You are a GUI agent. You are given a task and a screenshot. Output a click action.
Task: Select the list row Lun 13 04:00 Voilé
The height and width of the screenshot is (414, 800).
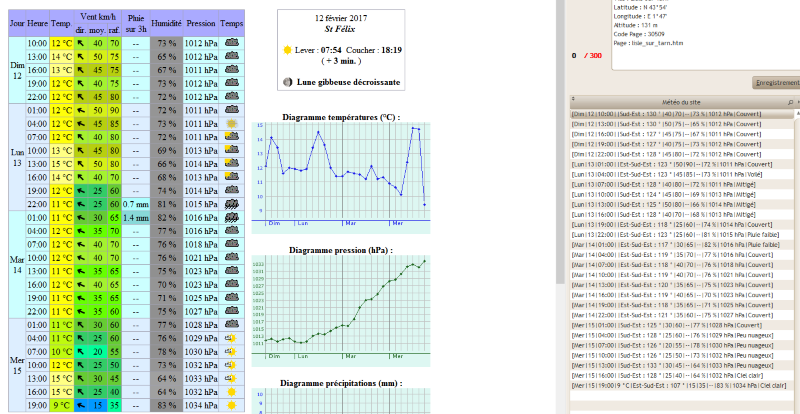[x=682, y=174]
